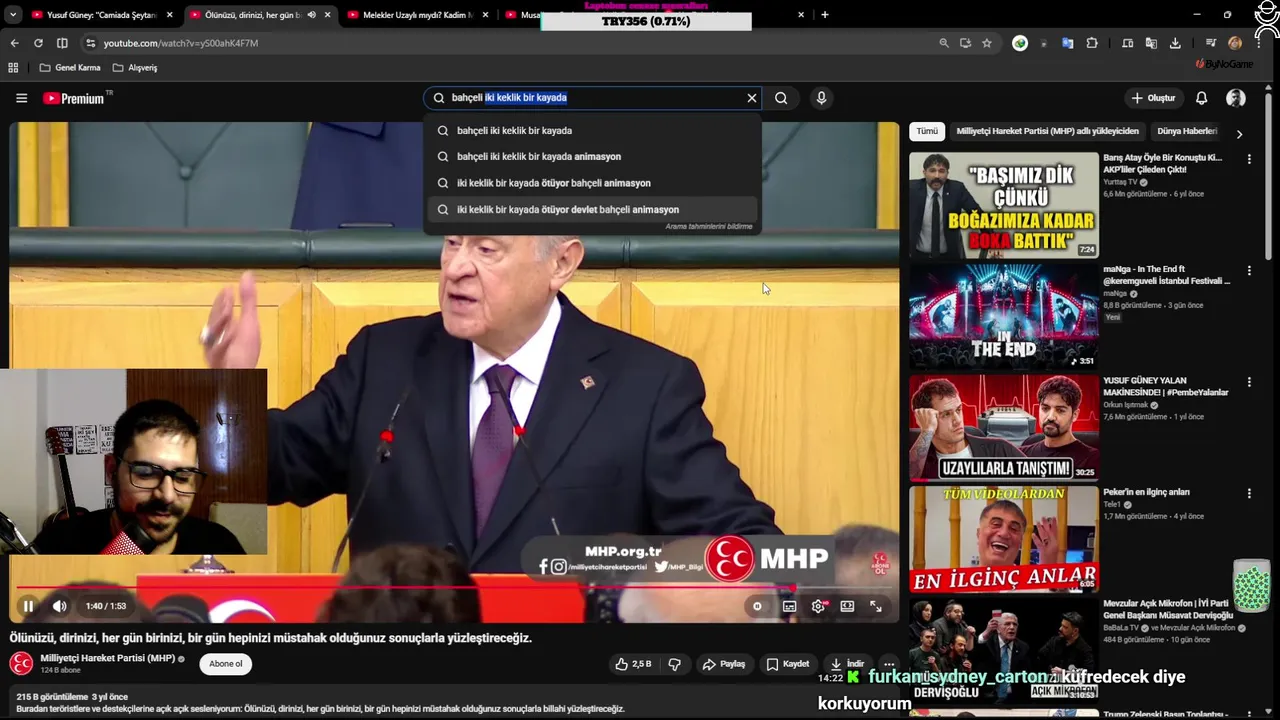
Task: Bookmark this page with star icon
Action: tap(987, 43)
